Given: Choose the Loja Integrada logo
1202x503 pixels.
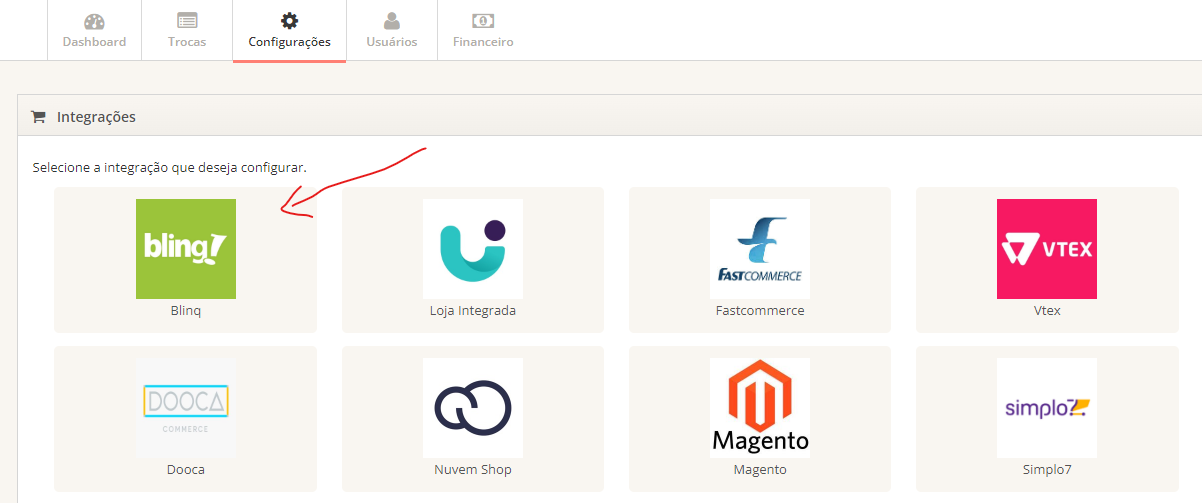Looking at the screenshot, I should [473, 249].
